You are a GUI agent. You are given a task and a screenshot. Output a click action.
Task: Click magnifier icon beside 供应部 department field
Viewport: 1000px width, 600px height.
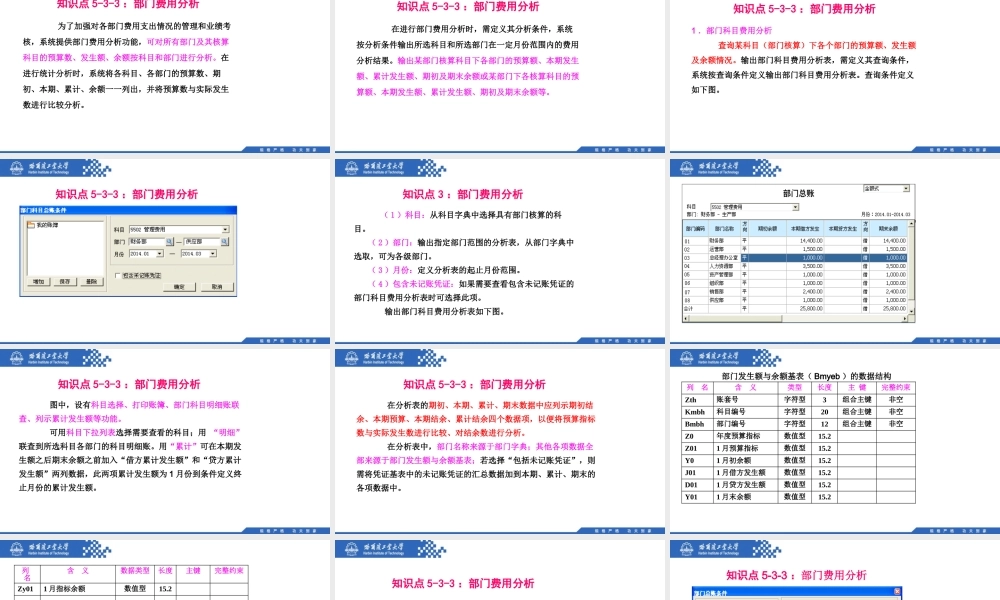coord(226,242)
